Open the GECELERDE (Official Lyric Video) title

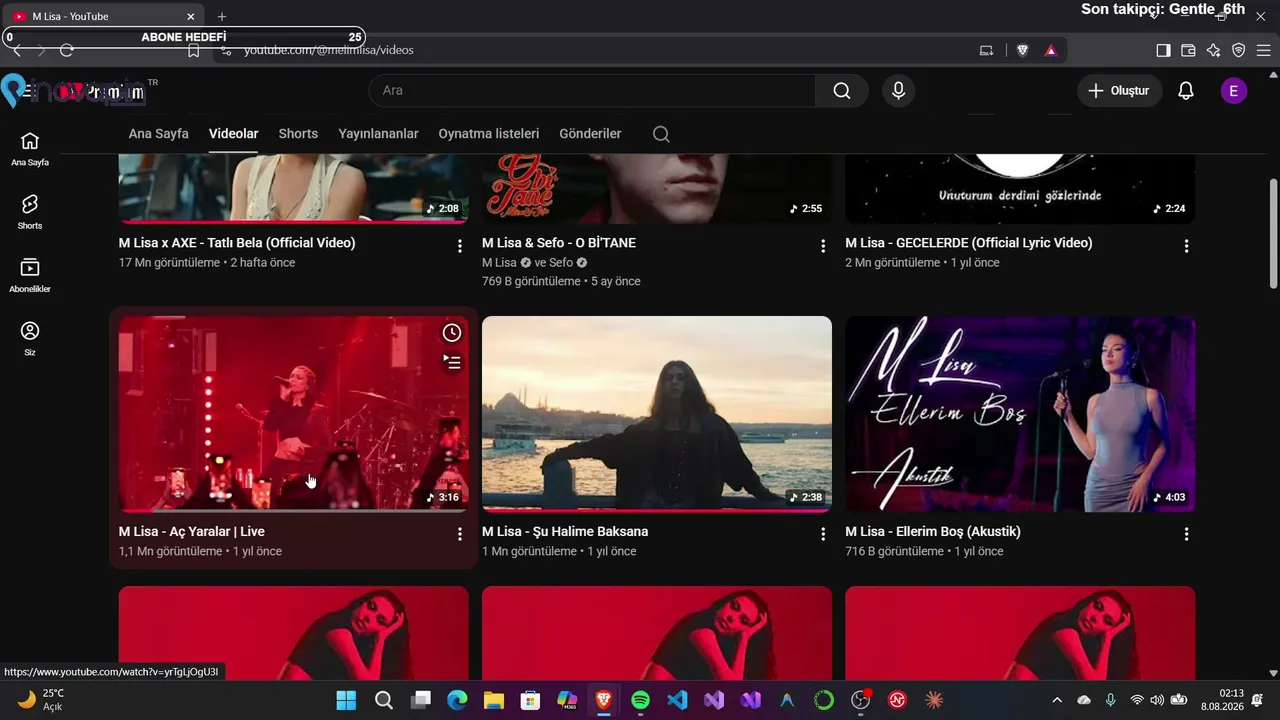click(968, 243)
